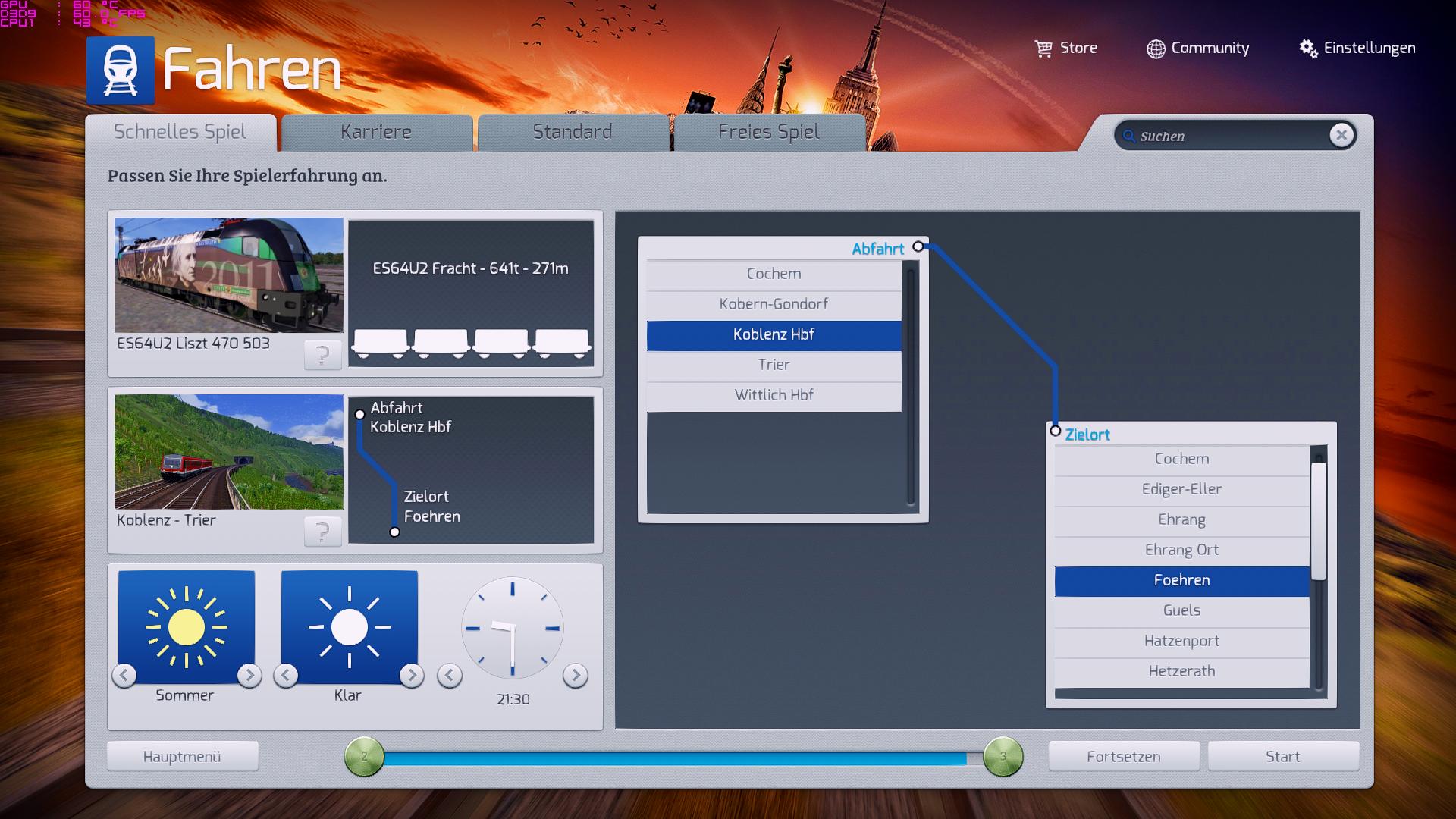Go to next season arrow

coord(249,675)
